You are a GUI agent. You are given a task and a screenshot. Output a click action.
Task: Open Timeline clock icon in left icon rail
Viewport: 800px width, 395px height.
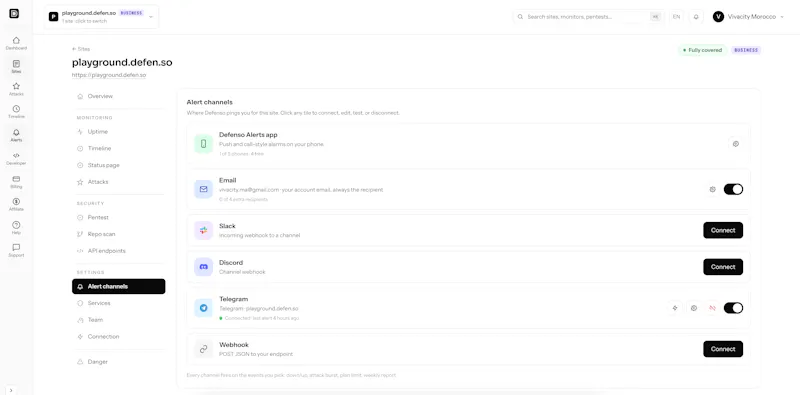coord(16,112)
